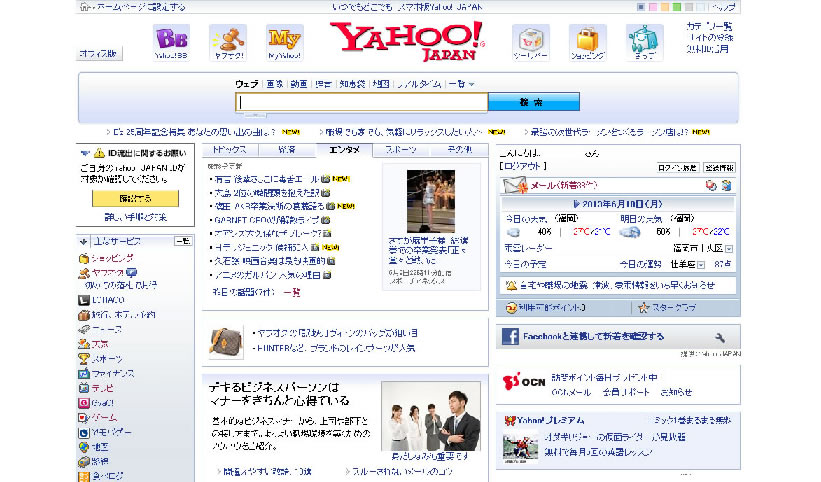This screenshot has width=821, height=482.
Task: Click the Office version button
Action: coord(99,53)
